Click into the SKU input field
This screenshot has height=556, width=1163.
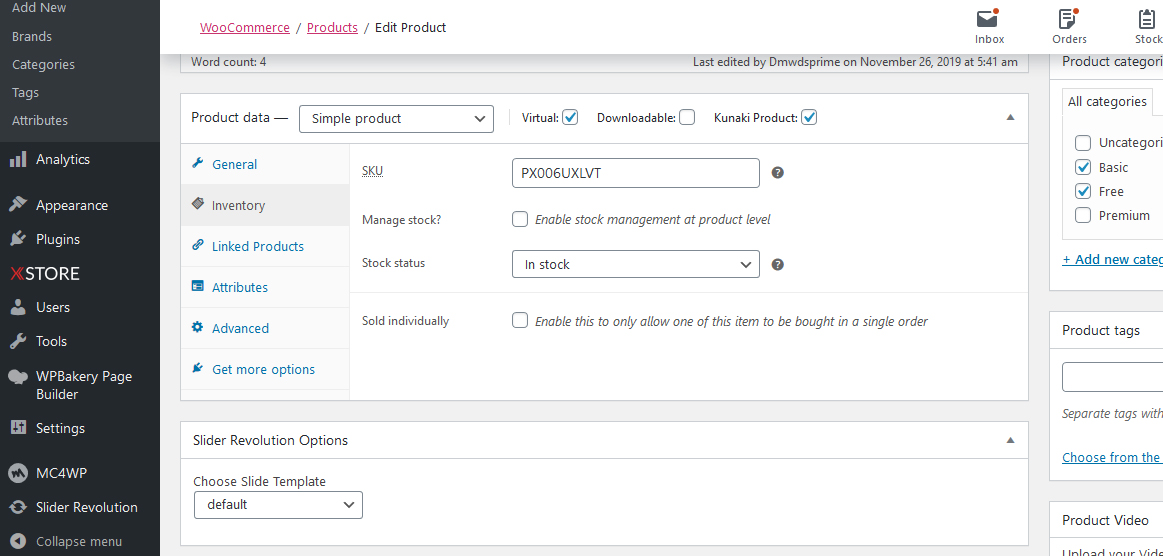pyautogui.click(x=636, y=173)
